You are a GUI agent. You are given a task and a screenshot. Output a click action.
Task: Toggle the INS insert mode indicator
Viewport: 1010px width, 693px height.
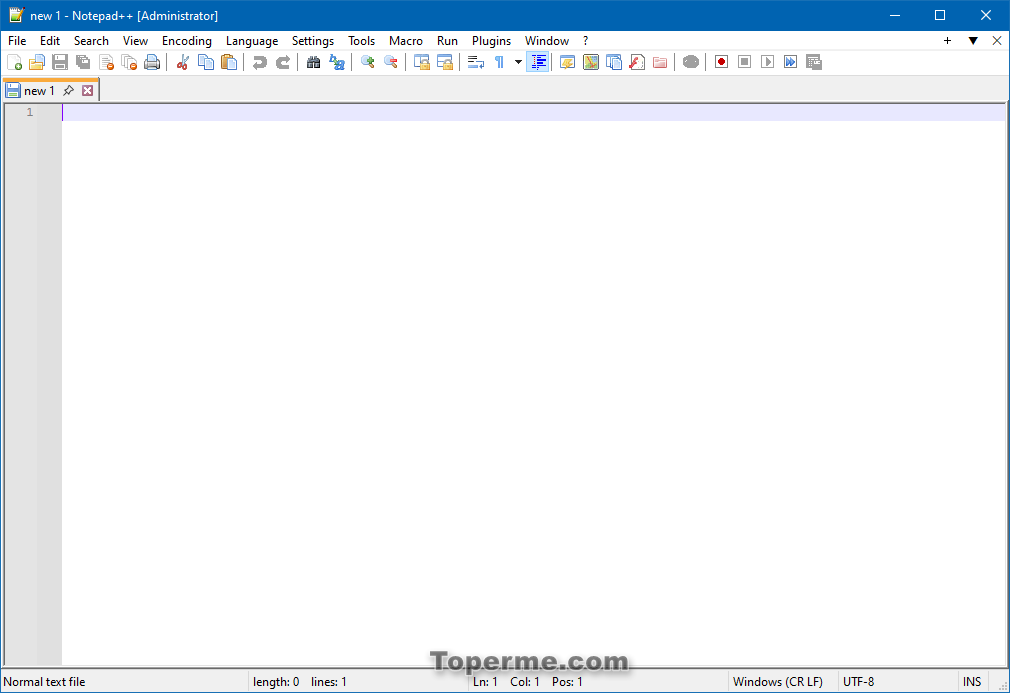(972, 681)
